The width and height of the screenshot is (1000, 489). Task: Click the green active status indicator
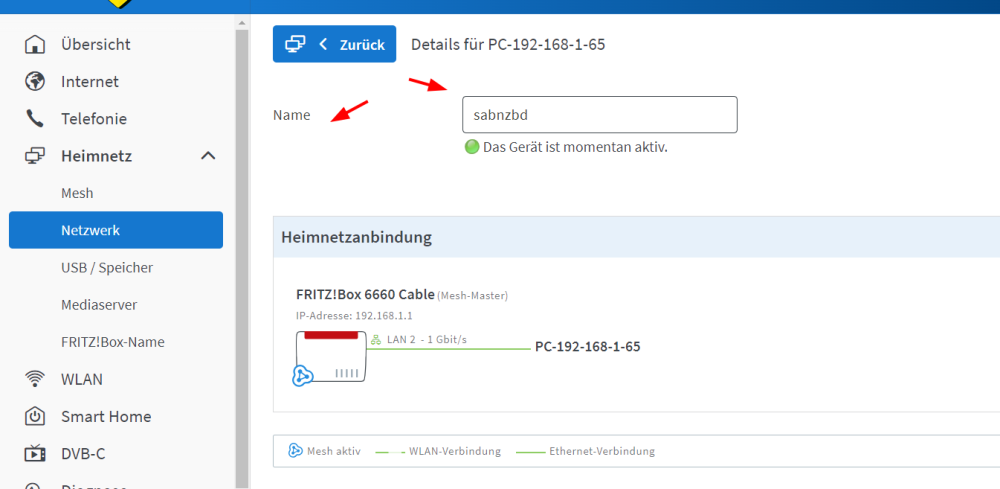(471, 147)
